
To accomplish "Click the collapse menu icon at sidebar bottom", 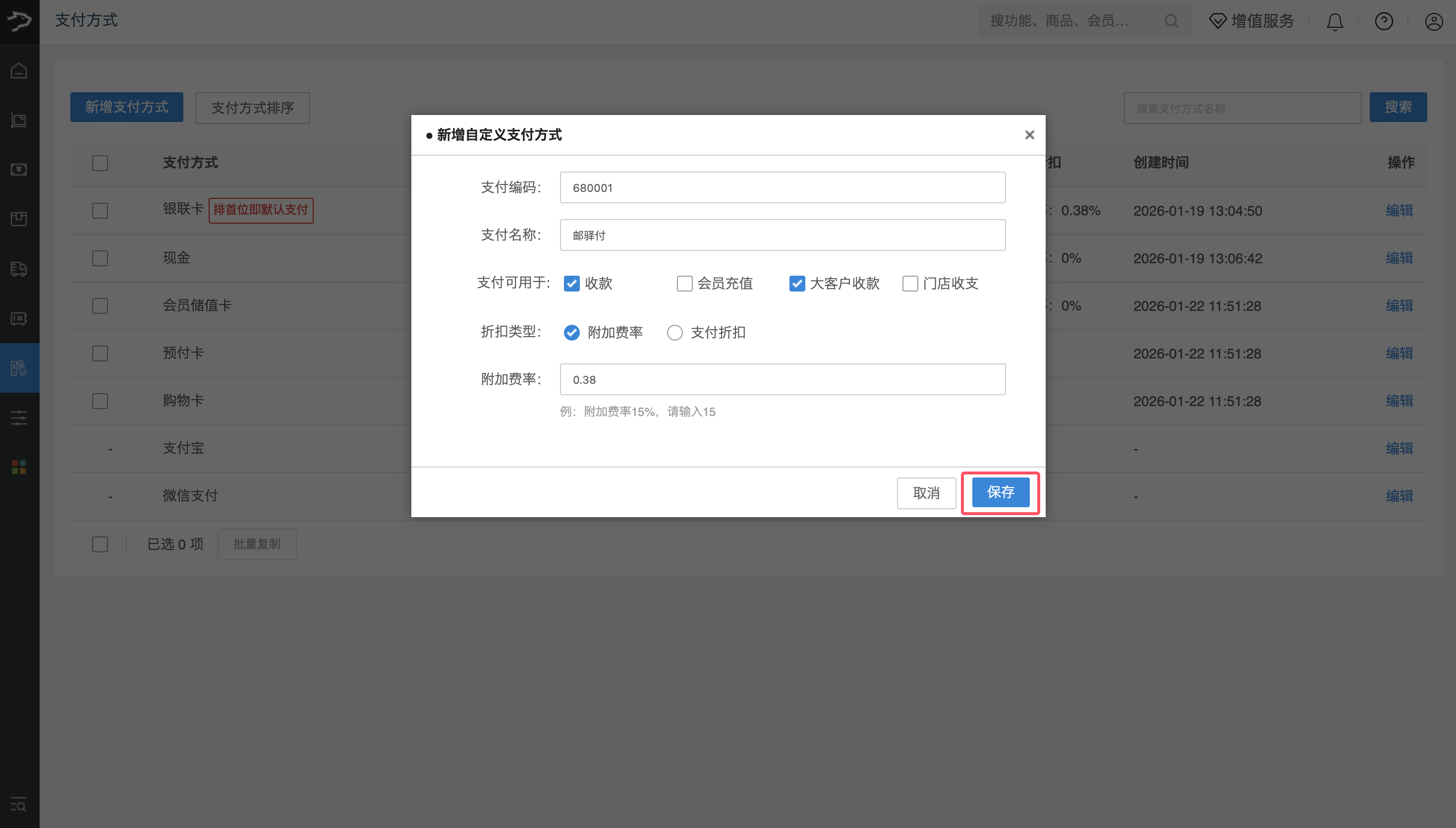I will 19,805.
